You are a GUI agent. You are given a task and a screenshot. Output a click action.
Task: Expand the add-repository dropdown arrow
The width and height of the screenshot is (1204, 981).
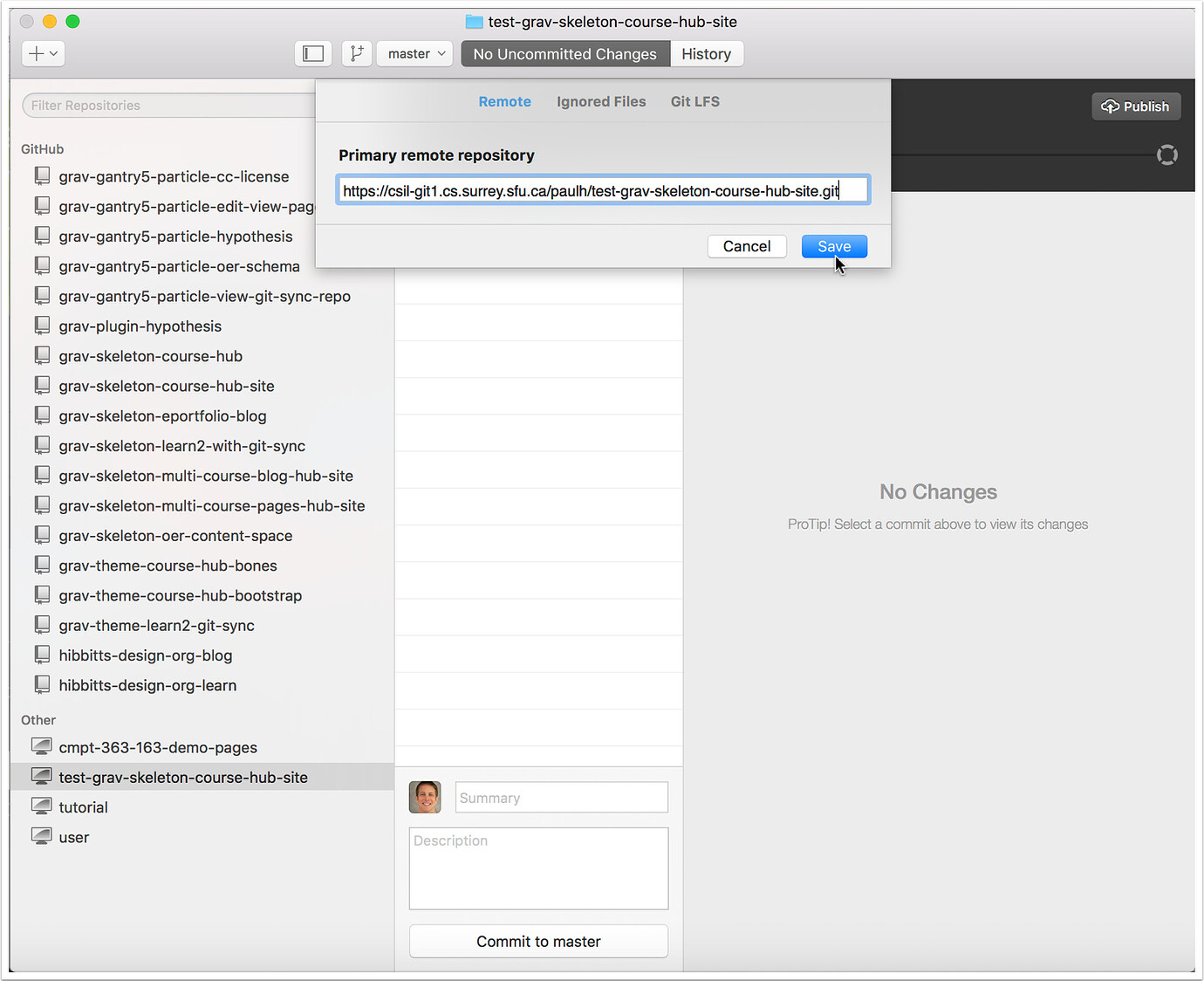point(52,53)
